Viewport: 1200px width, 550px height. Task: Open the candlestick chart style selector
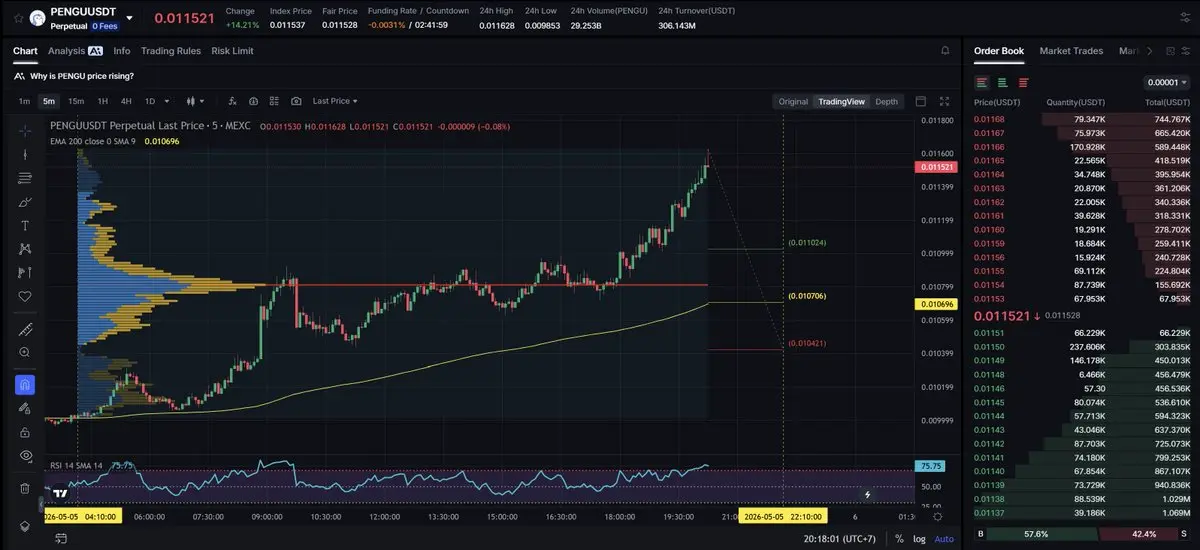pyautogui.click(x=196, y=101)
